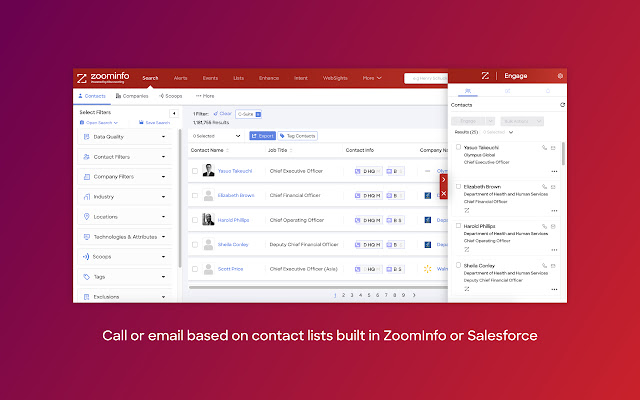This screenshot has width=640, height=400.
Task: Select Sheila Conley row checkbox in table
Action: [195, 244]
